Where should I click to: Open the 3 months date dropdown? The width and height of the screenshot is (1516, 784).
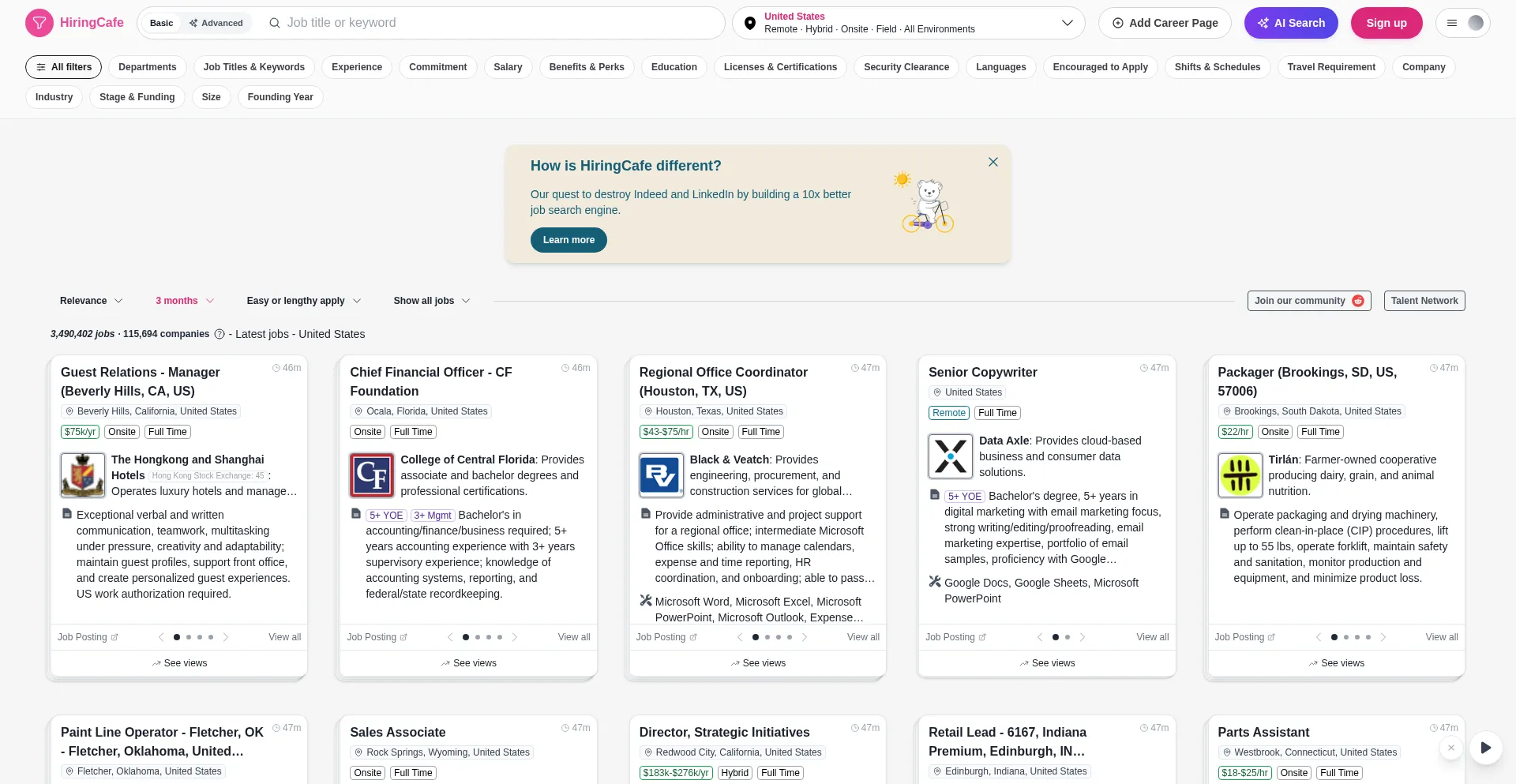185,301
